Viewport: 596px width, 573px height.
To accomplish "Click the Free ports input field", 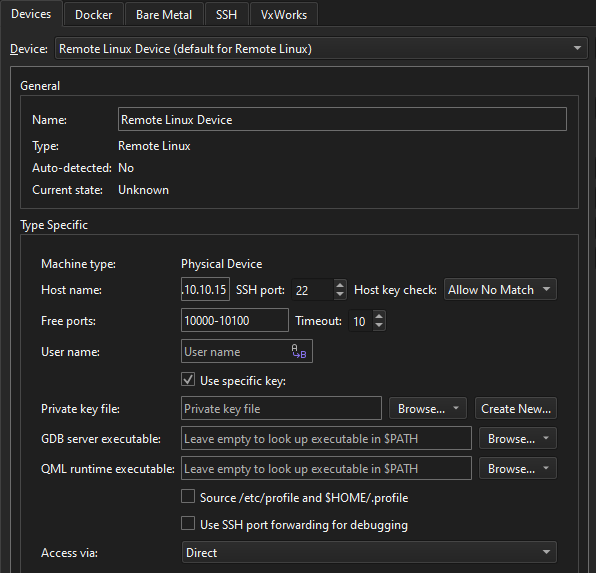I will [x=235, y=320].
